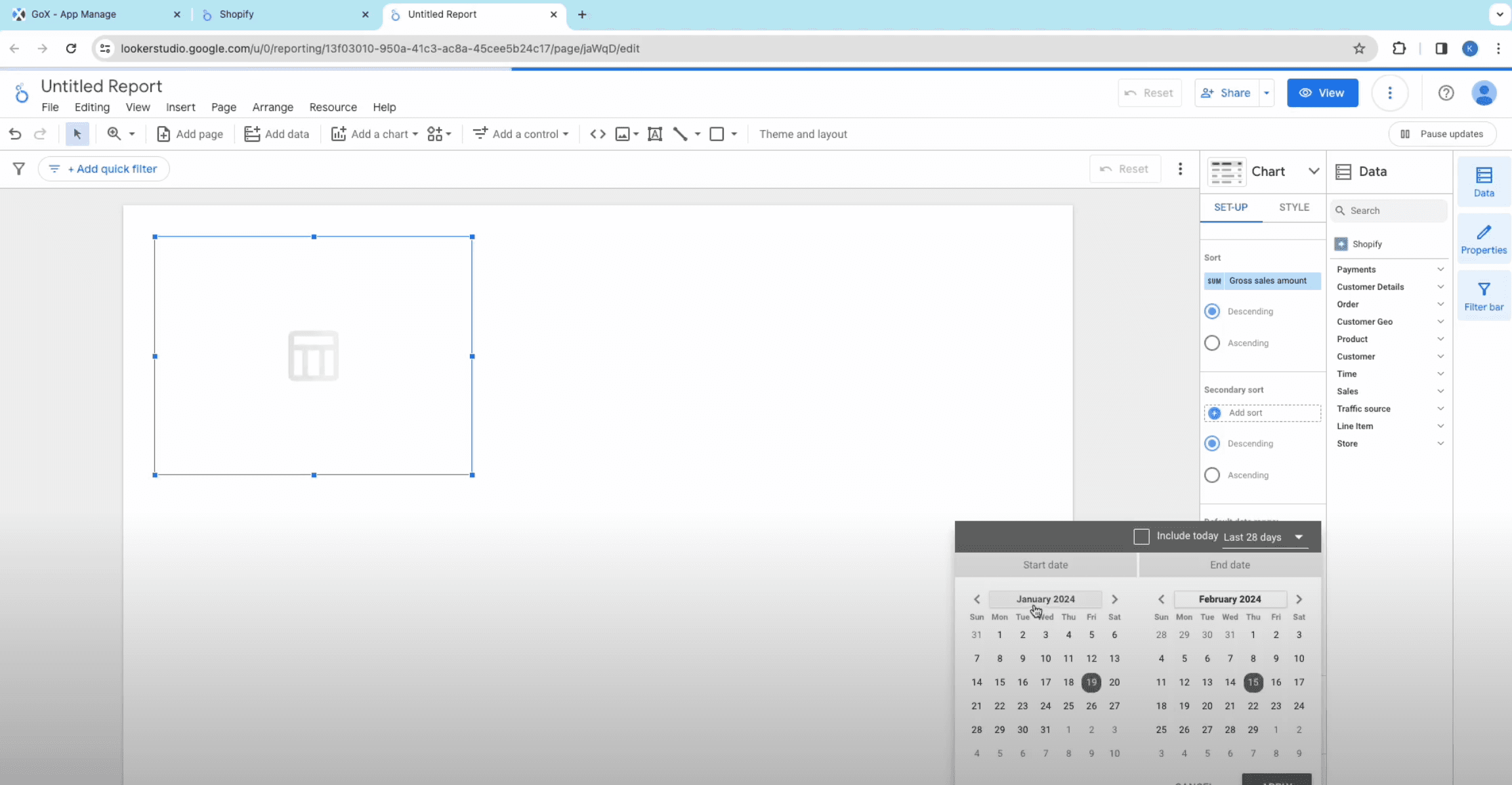1512x785 pixels.
Task: Select Ascending under Sort
Action: point(1212,343)
